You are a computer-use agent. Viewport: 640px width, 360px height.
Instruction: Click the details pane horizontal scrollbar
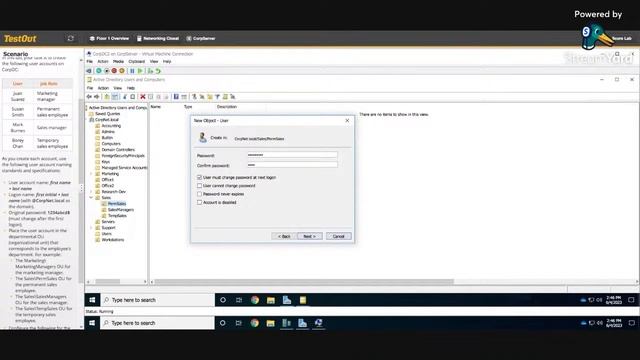pyautogui.click(x=304, y=282)
